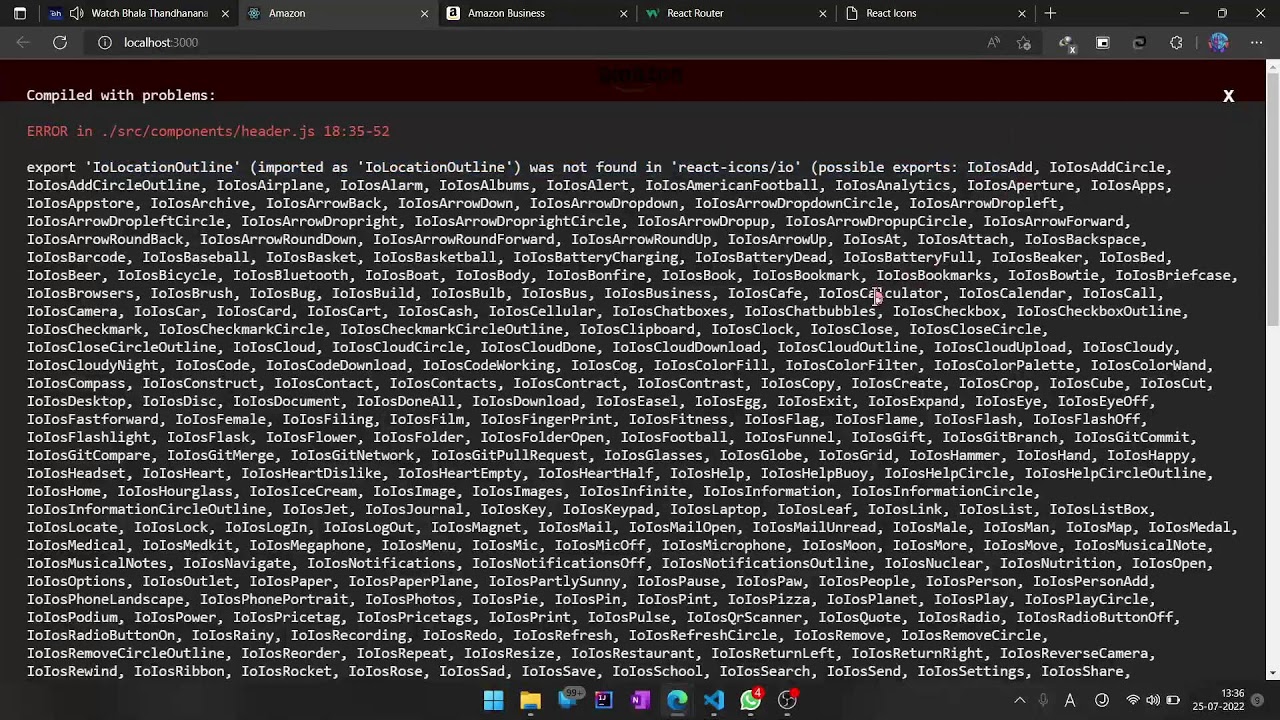Click the 'Compiled with problems:' heading
The width and height of the screenshot is (1280, 720).
[121, 95]
